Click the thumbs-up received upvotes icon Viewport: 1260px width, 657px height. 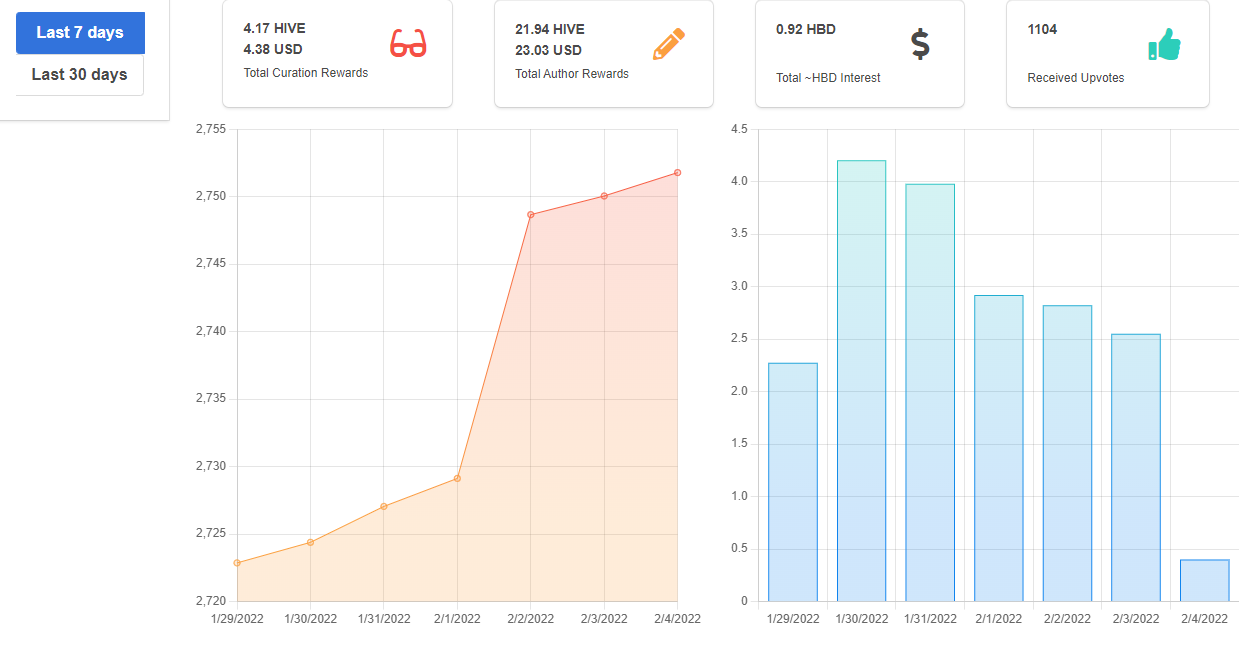1164,44
